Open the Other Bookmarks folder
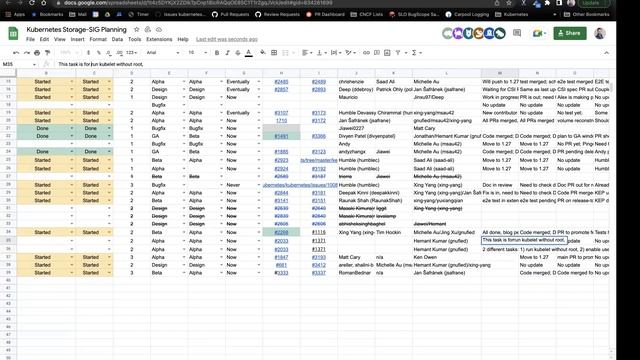This screenshot has width=640, height=360. pos(587,14)
